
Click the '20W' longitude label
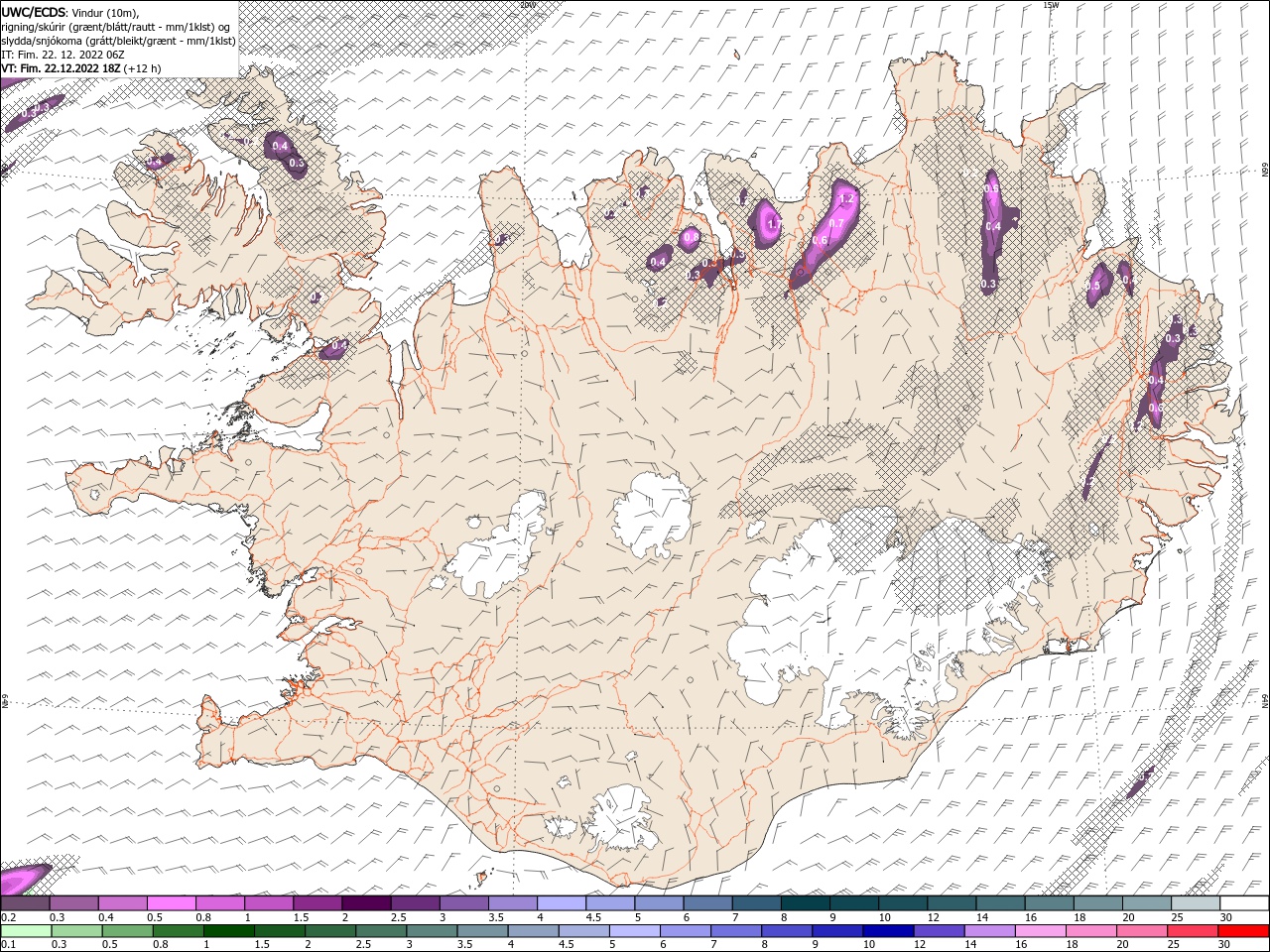coord(527,5)
